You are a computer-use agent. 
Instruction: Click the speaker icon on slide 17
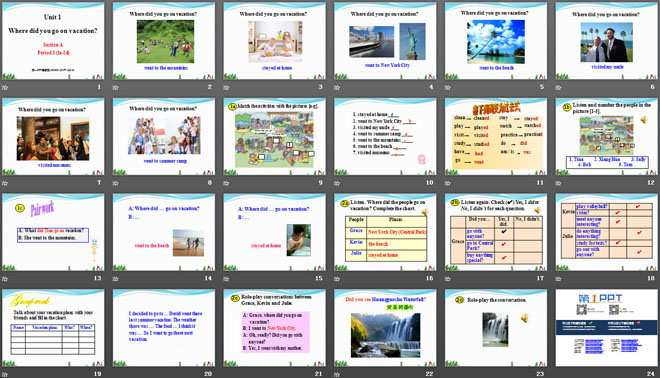(x=536, y=210)
